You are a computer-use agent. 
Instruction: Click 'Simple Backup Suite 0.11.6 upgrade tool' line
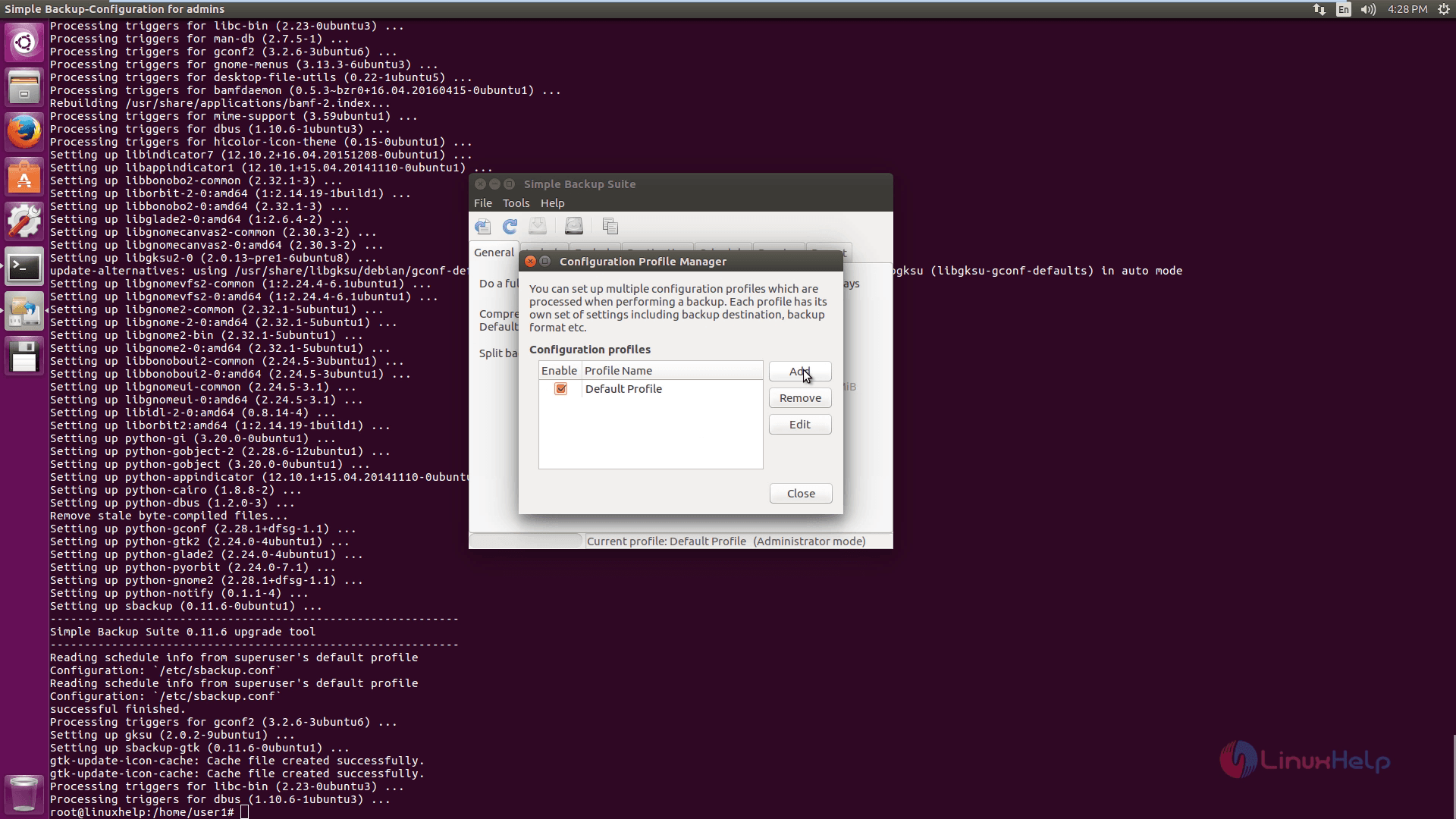(183, 632)
